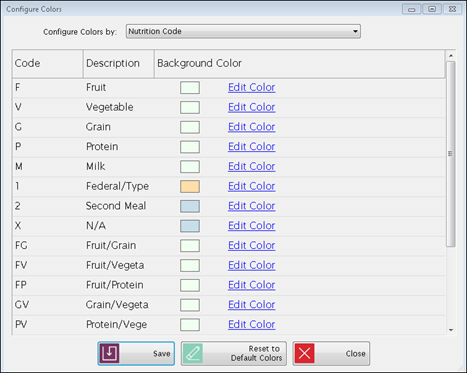This screenshot has height=373, width=467.
Task: Reset to Default Colors button text
Action: [256, 353]
